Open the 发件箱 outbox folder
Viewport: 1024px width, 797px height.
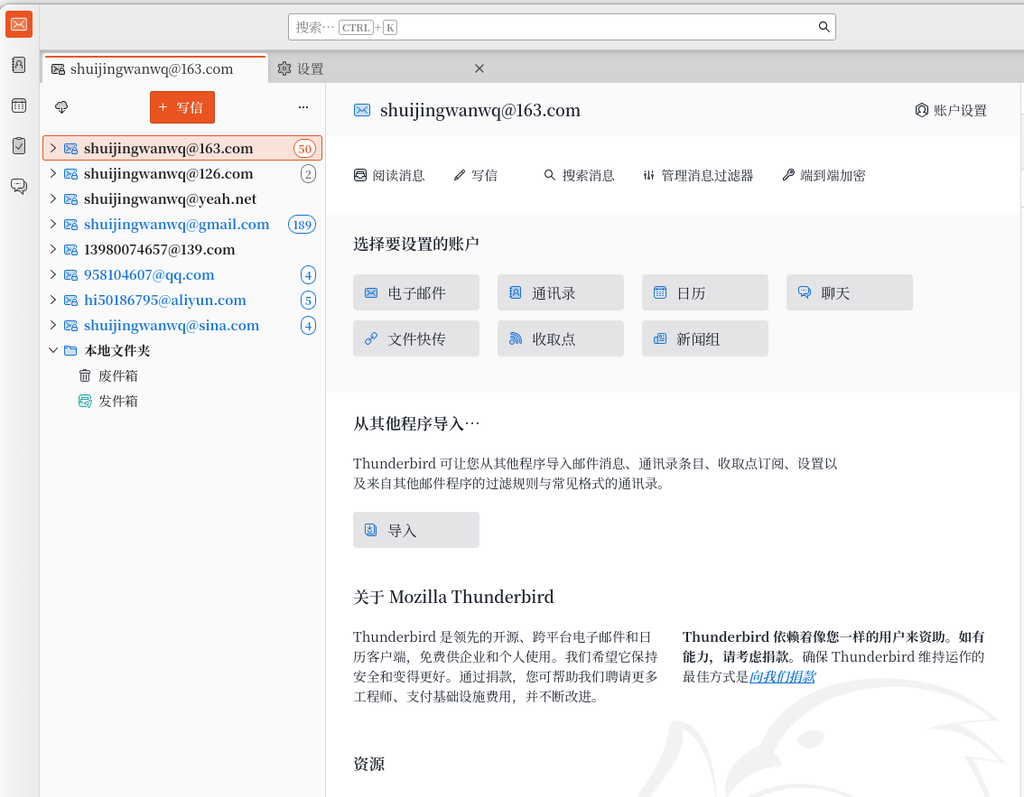click(182, 401)
